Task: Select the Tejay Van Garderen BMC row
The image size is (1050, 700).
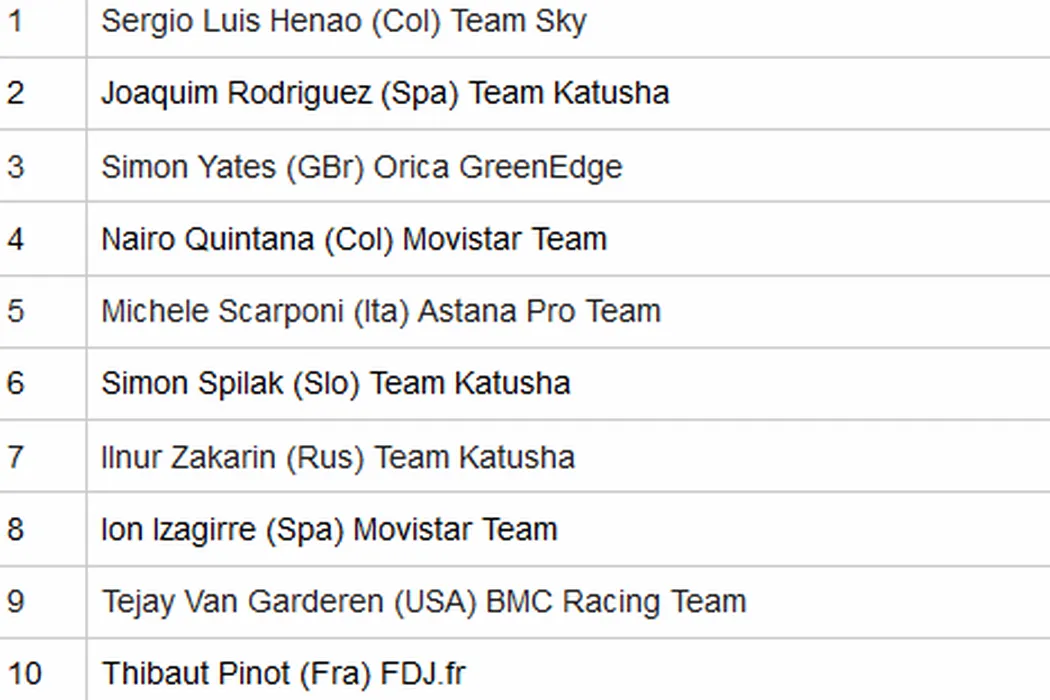Action: click(424, 602)
